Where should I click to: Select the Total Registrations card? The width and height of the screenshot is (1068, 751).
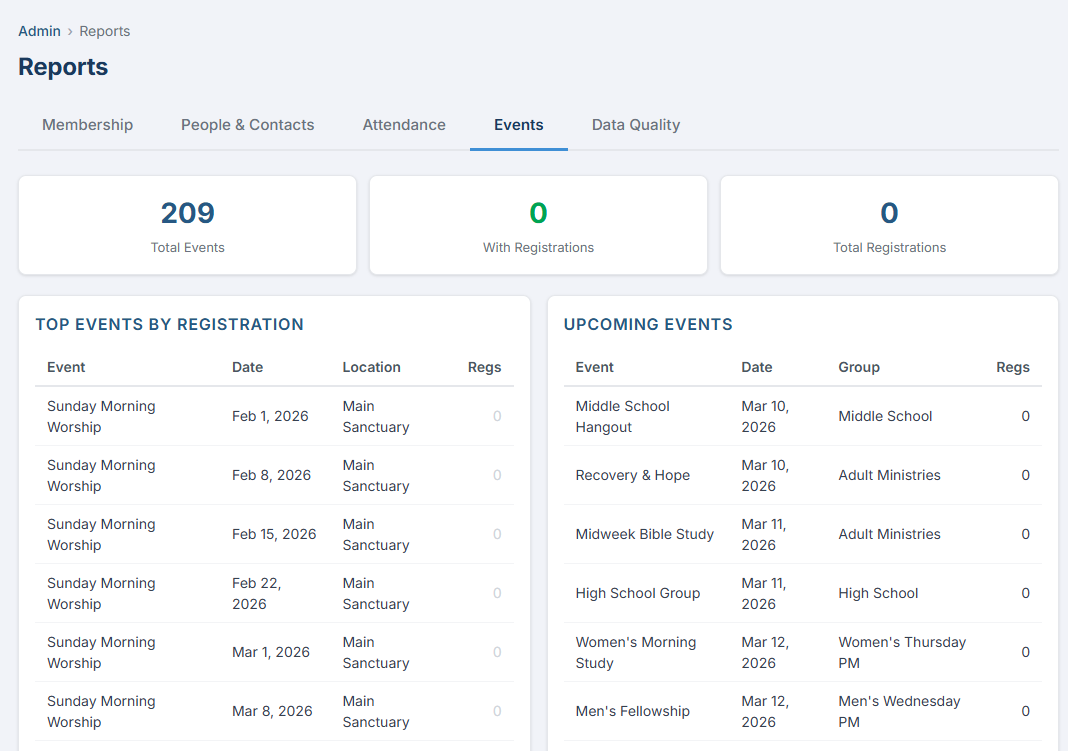pyautogui.click(x=889, y=225)
